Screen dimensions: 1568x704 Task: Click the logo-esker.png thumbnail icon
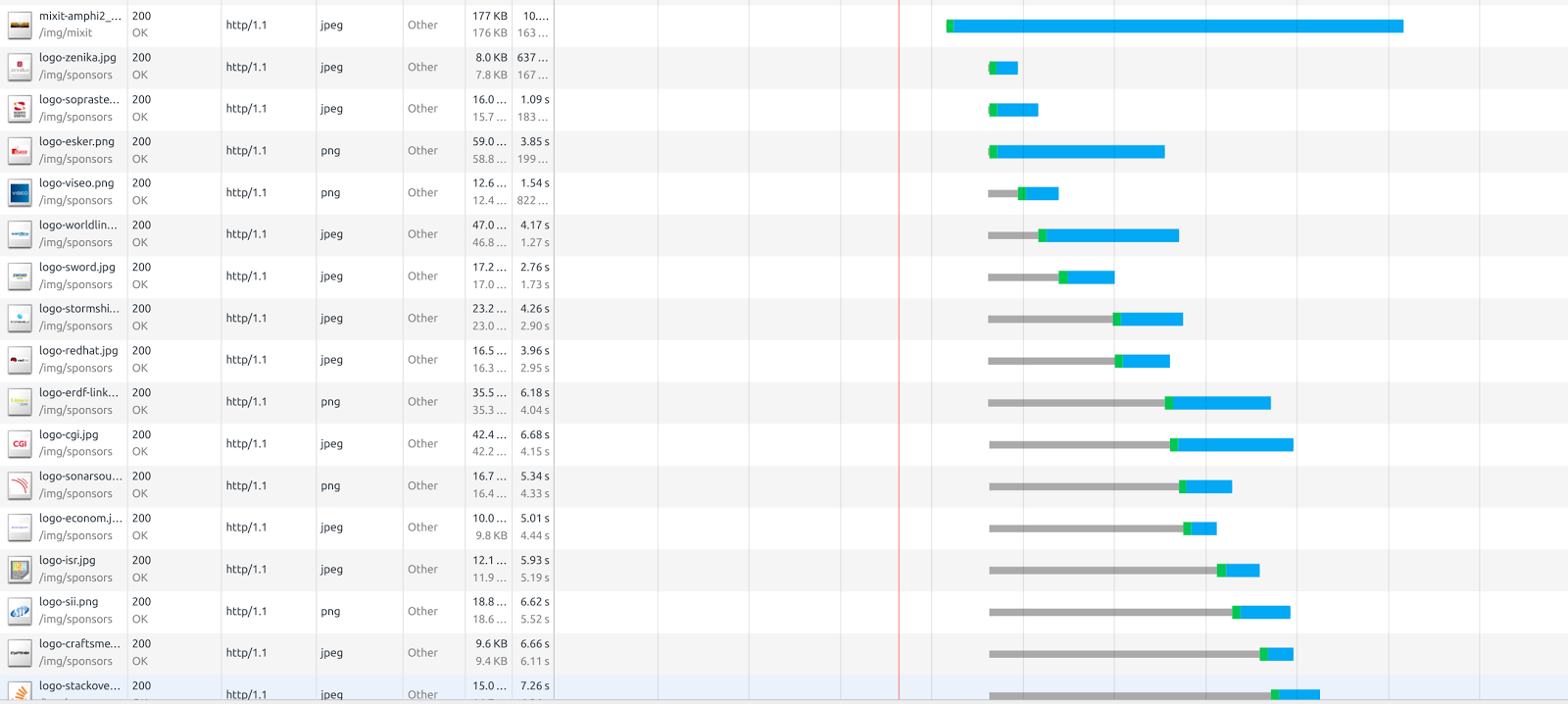coord(20,151)
